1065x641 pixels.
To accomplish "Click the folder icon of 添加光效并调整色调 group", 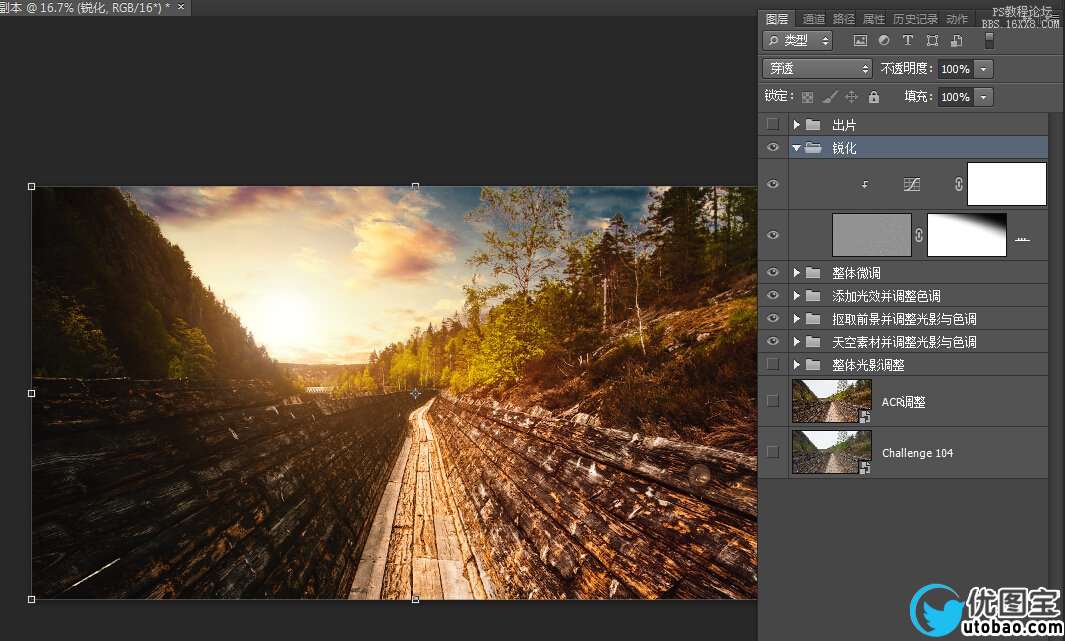I will [x=813, y=296].
